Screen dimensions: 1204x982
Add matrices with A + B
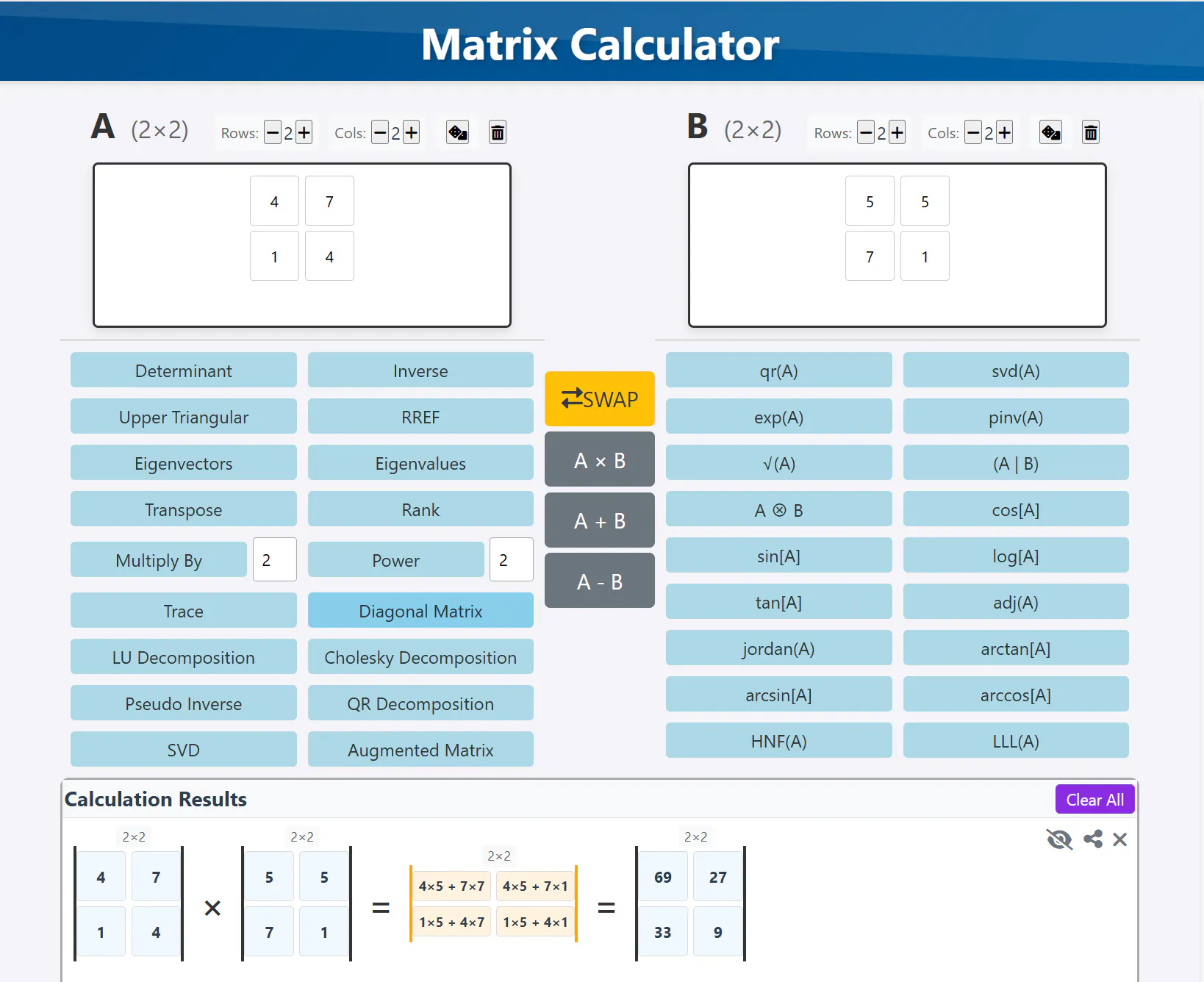point(600,520)
